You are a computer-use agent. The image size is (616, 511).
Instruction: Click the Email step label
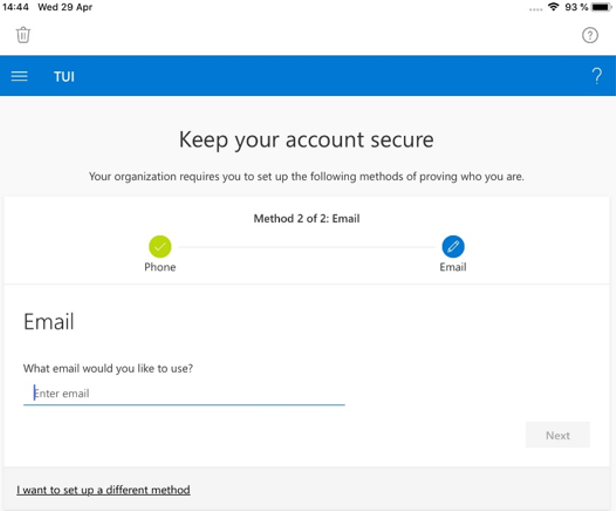453,267
